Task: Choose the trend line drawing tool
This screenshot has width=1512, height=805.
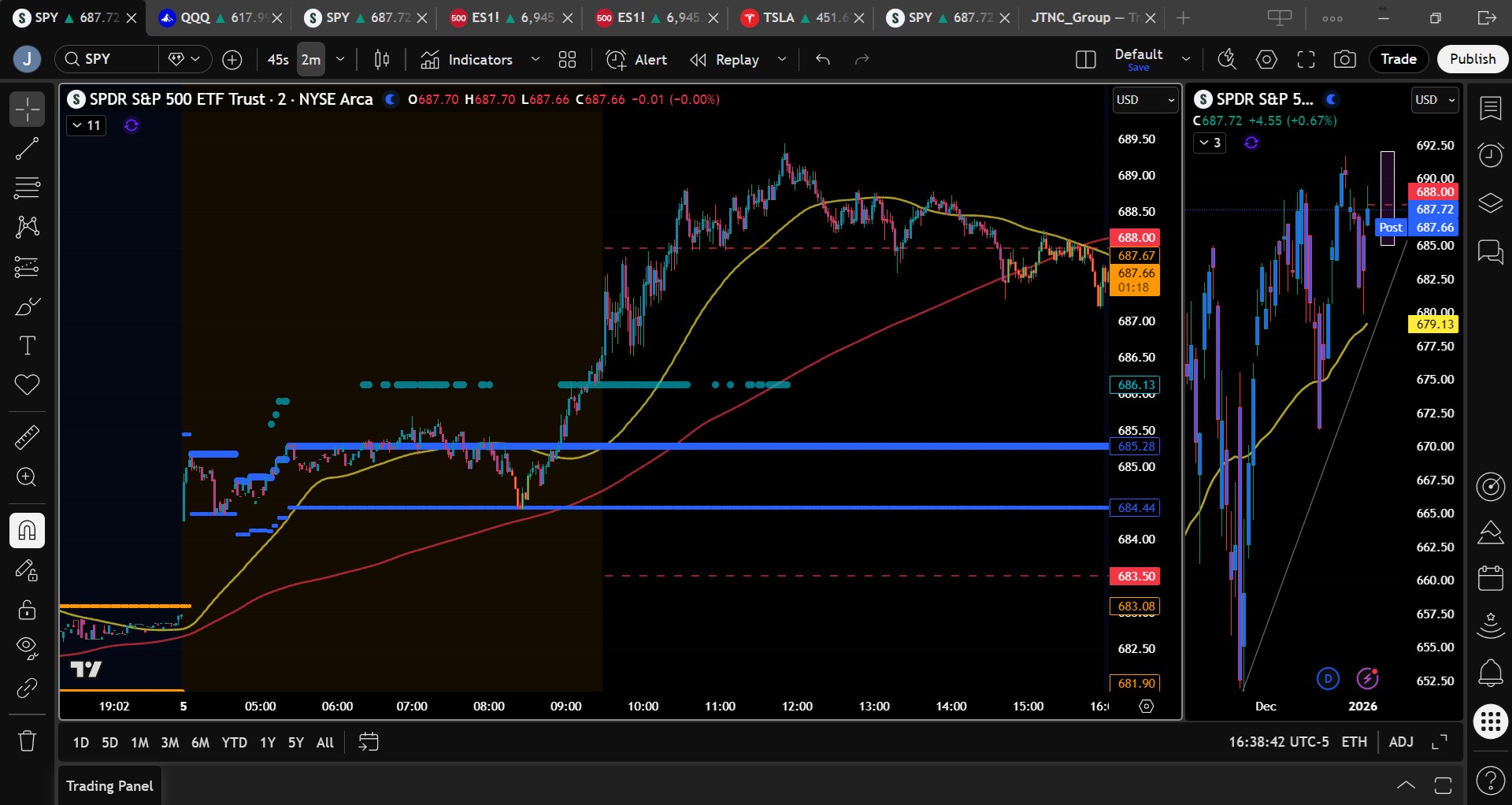Action: point(27,149)
